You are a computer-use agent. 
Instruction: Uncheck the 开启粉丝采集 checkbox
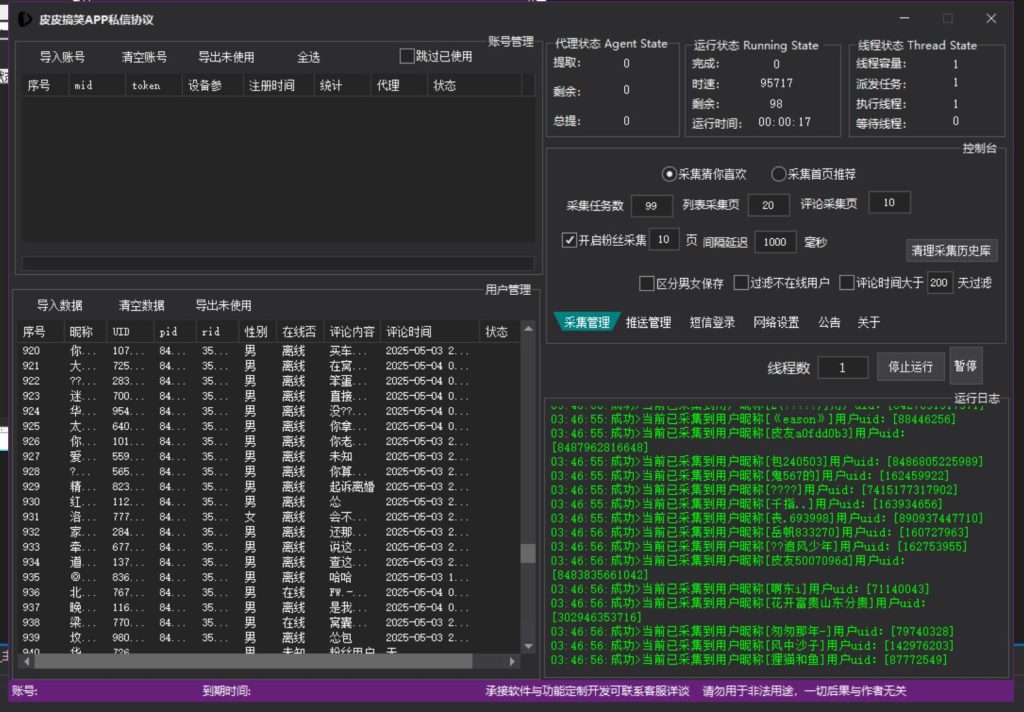click(x=570, y=241)
